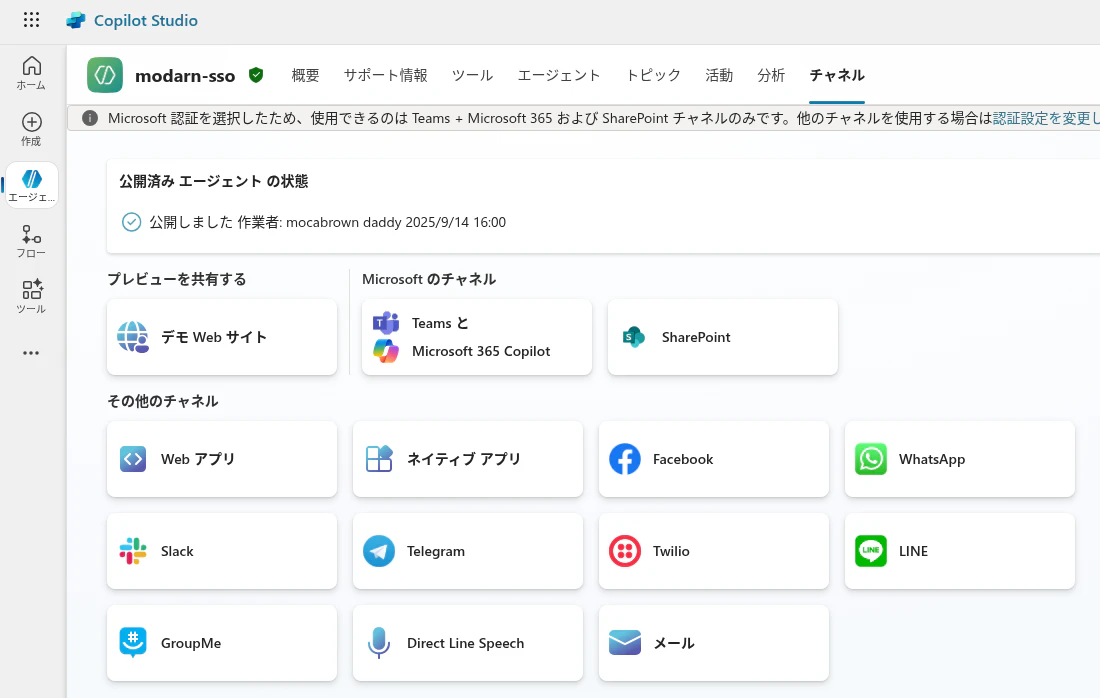The image size is (1100, 698).
Task: Click the Teams logo icon
Action: click(x=386, y=323)
